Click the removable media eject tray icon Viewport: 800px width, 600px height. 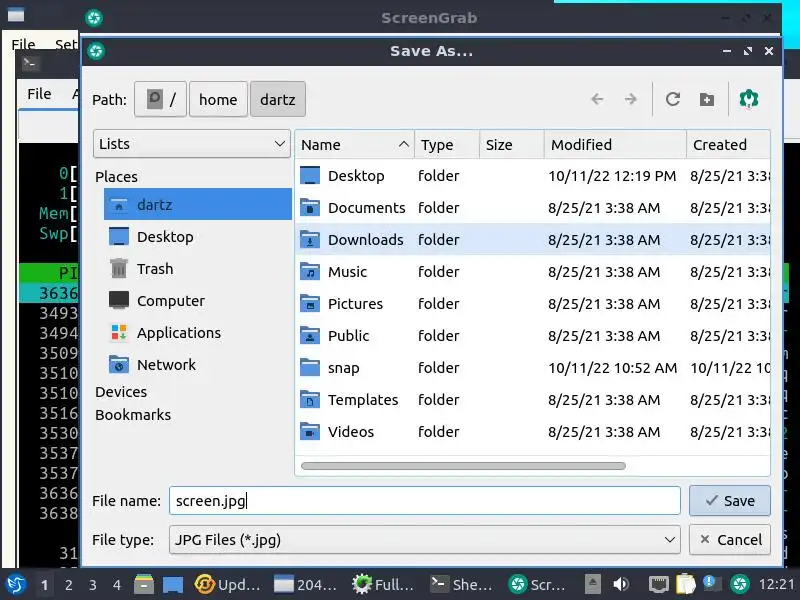pyautogui.click(x=592, y=585)
